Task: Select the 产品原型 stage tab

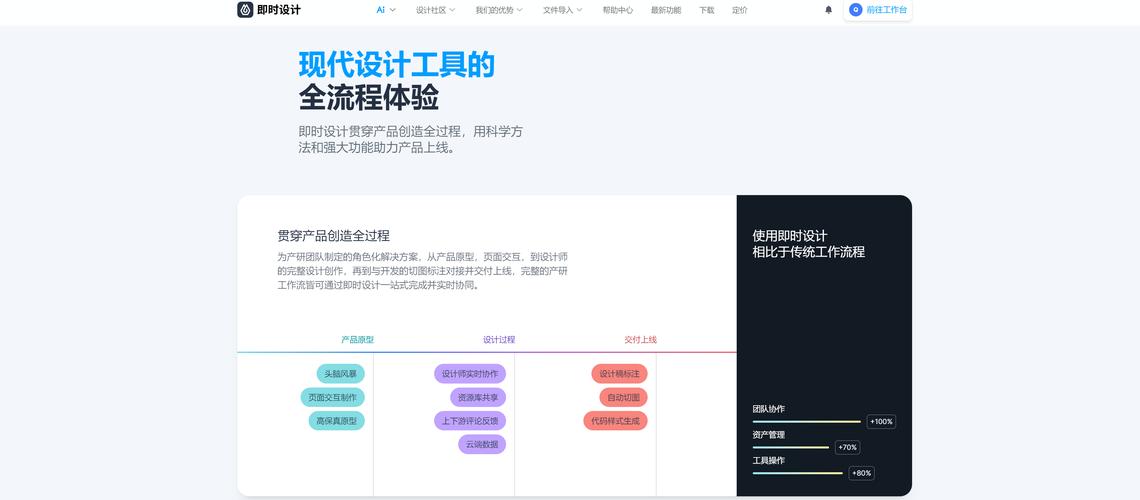Action: point(358,339)
